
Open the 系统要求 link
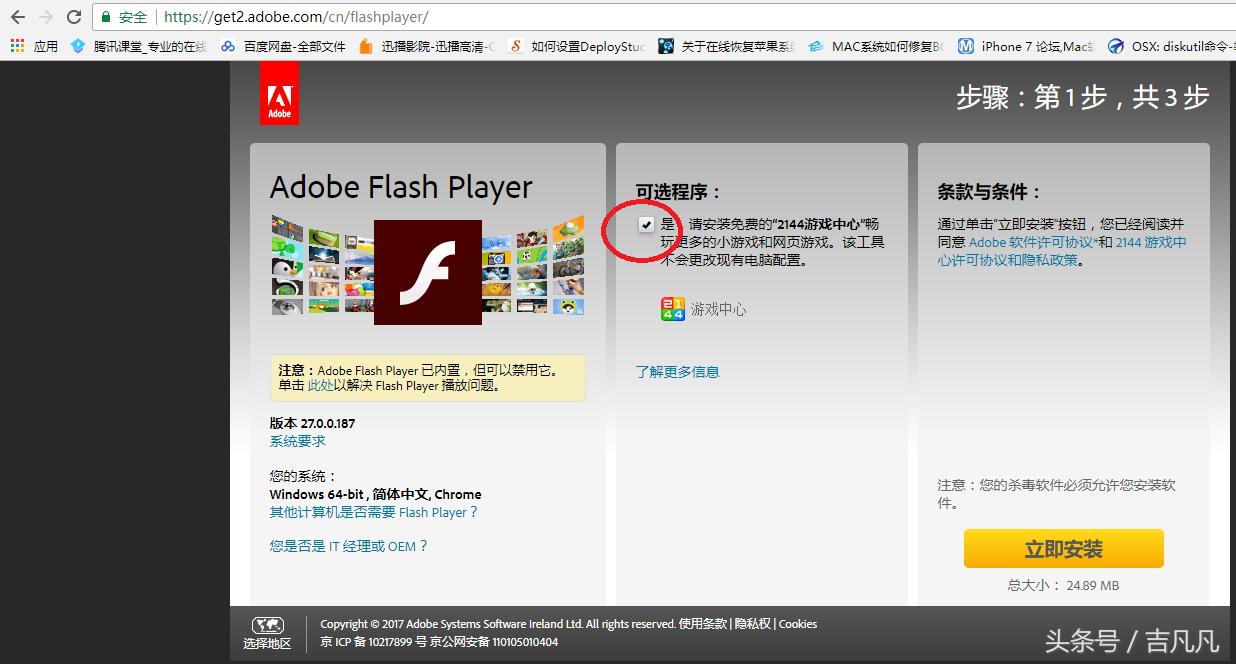point(296,441)
